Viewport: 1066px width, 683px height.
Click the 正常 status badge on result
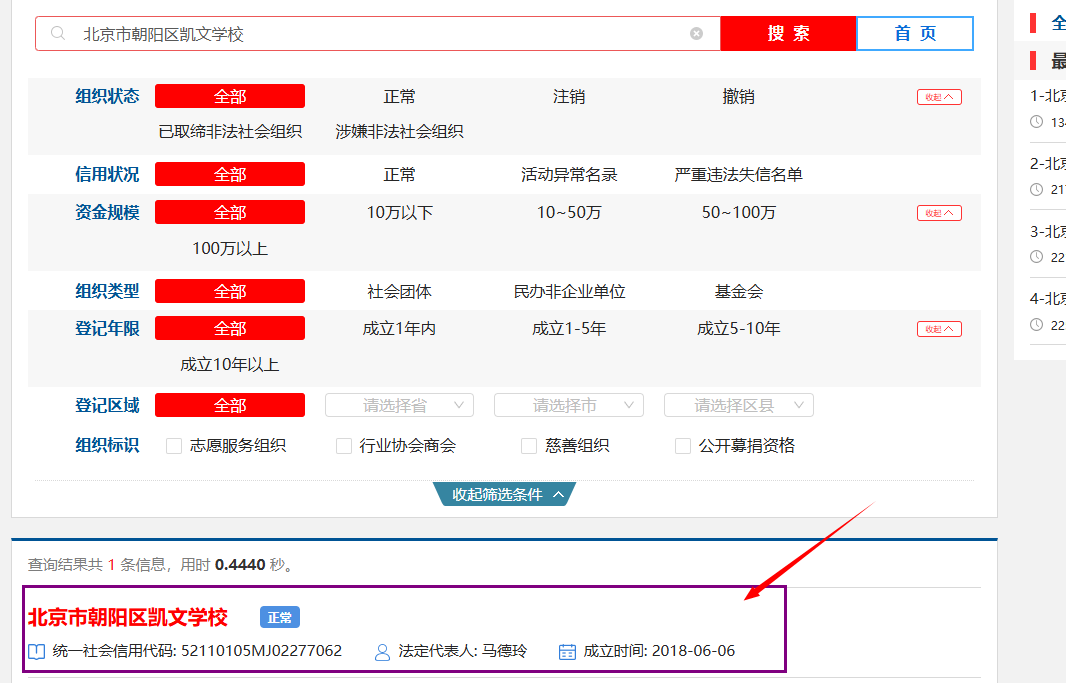(280, 618)
